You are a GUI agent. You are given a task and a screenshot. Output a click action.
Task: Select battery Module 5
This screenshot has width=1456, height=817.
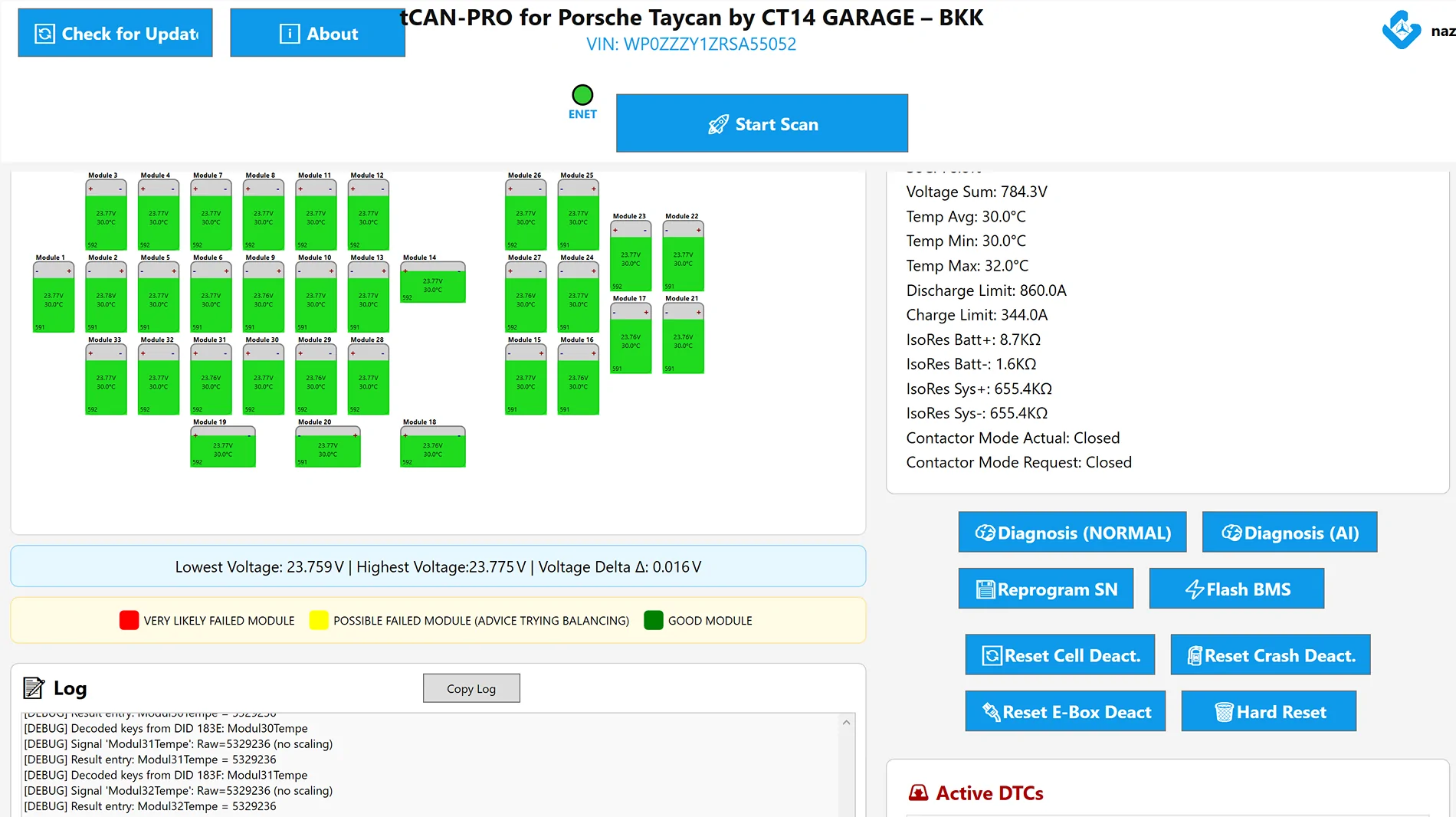(159, 297)
